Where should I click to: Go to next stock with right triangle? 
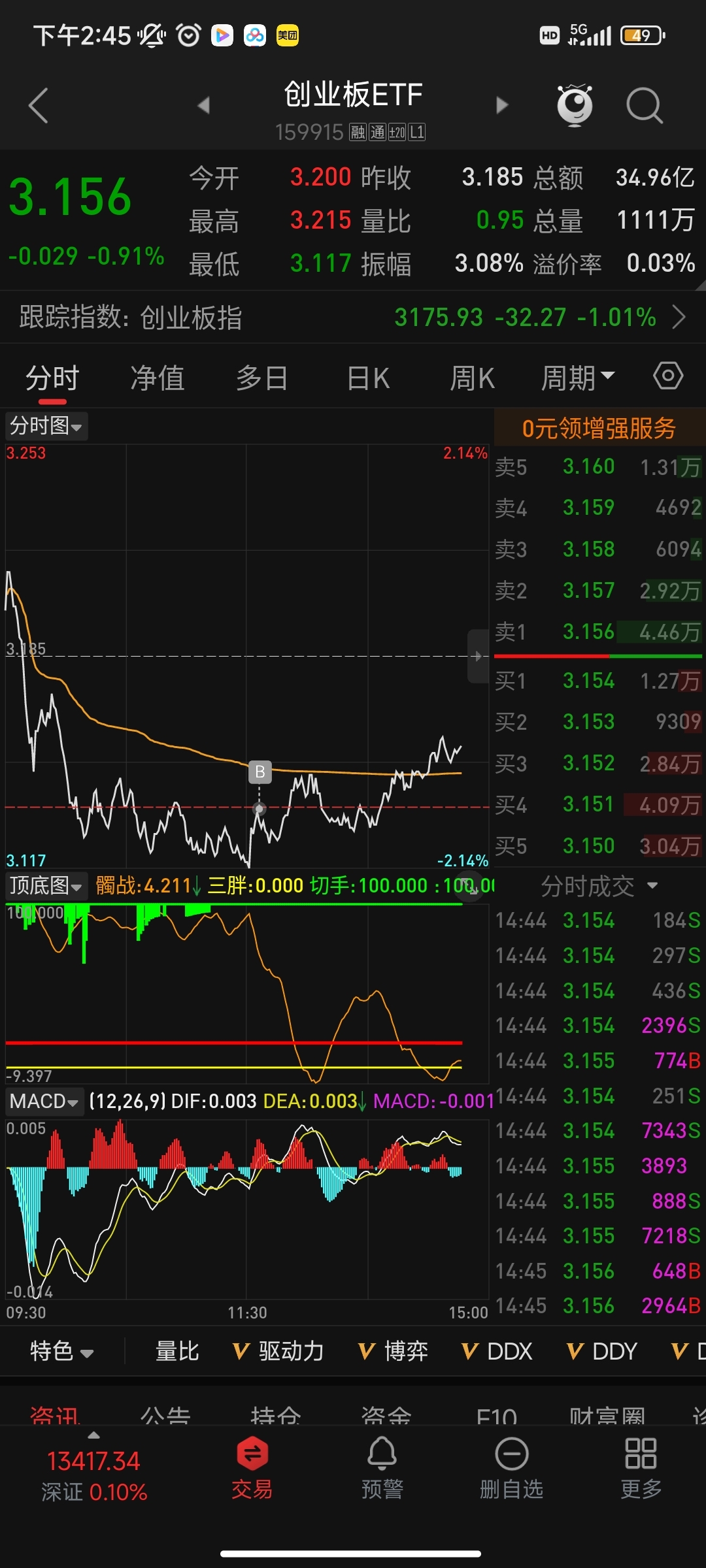tap(501, 105)
